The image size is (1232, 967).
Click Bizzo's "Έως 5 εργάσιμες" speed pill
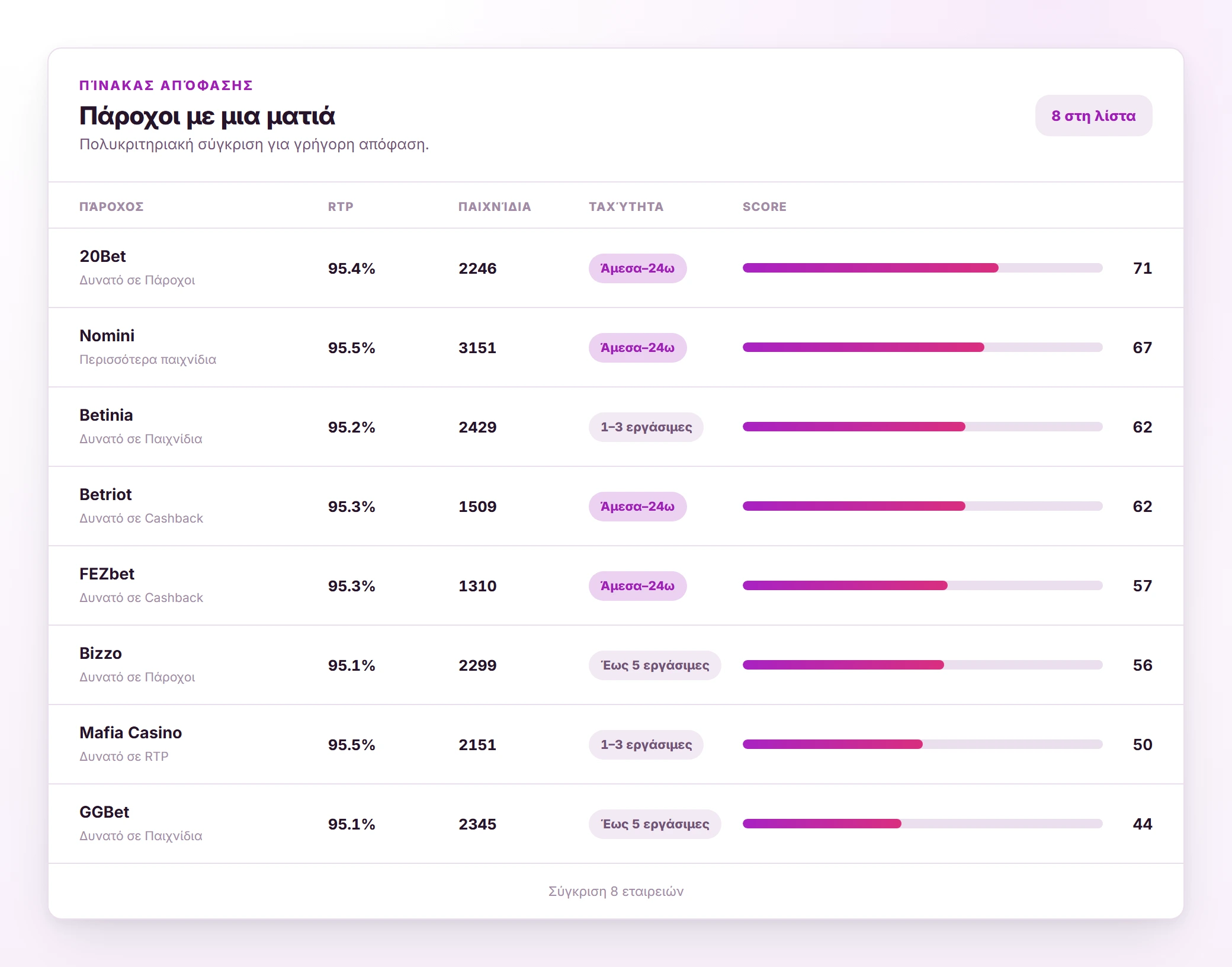point(654,665)
